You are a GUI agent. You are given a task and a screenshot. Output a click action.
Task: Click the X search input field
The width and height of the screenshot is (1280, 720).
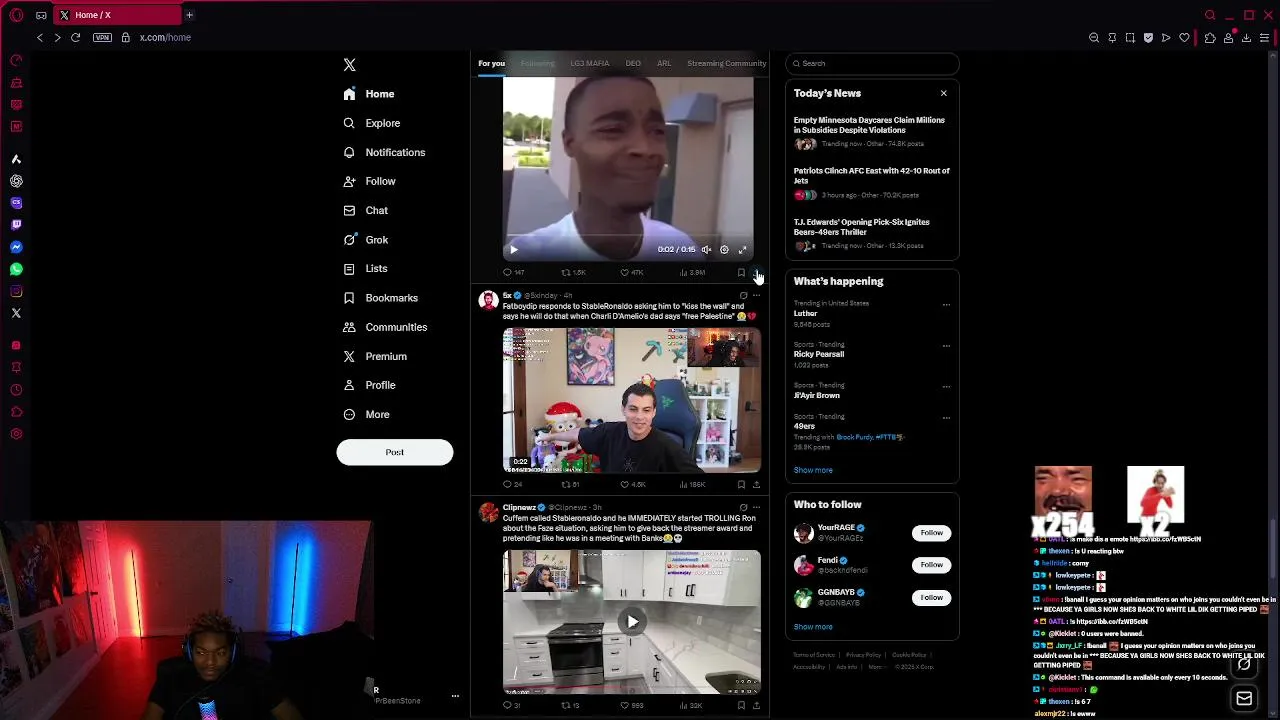873,63
